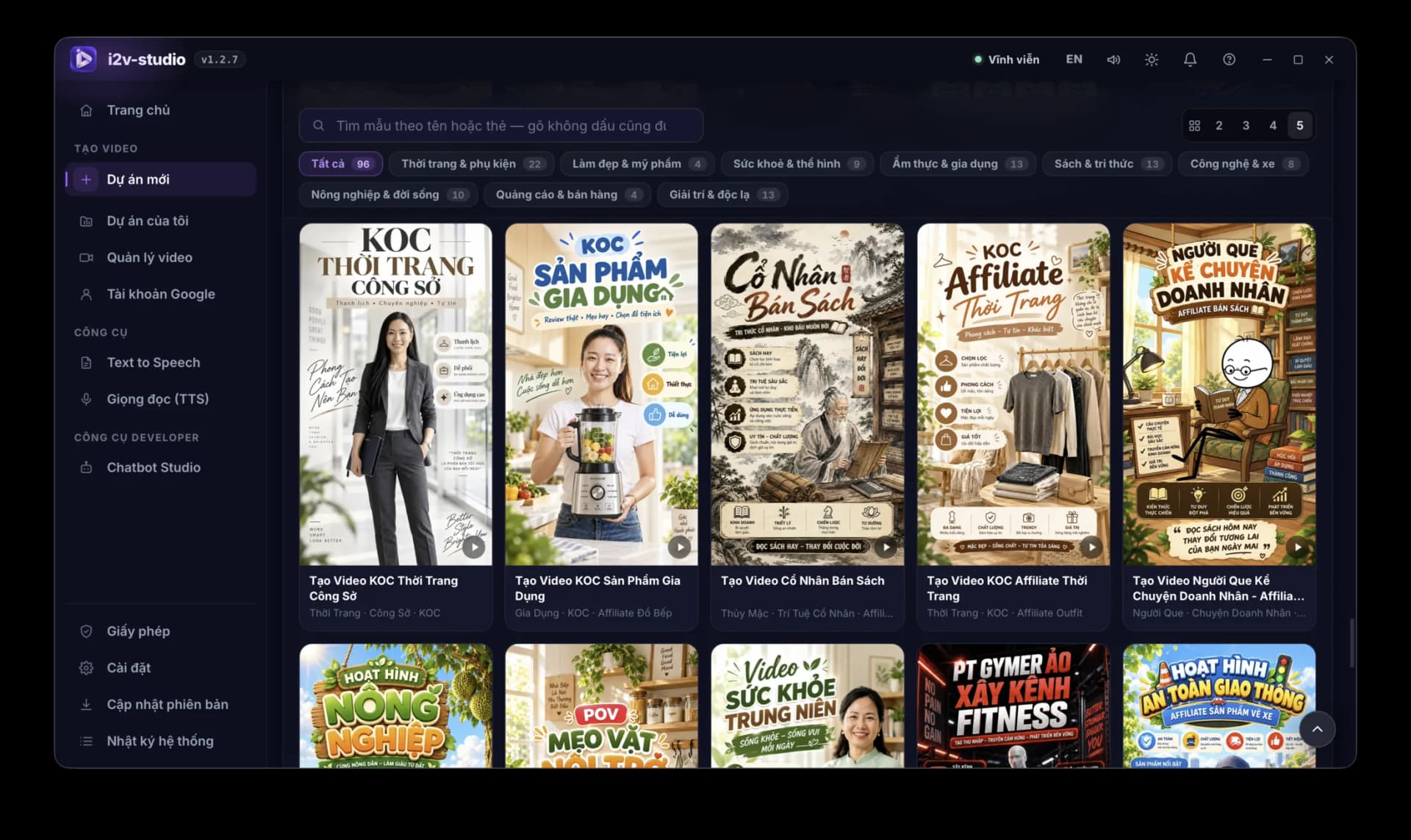Click title Tạo Video KOC Affiliate Thời Trang
1411x840 pixels.
click(x=1007, y=589)
